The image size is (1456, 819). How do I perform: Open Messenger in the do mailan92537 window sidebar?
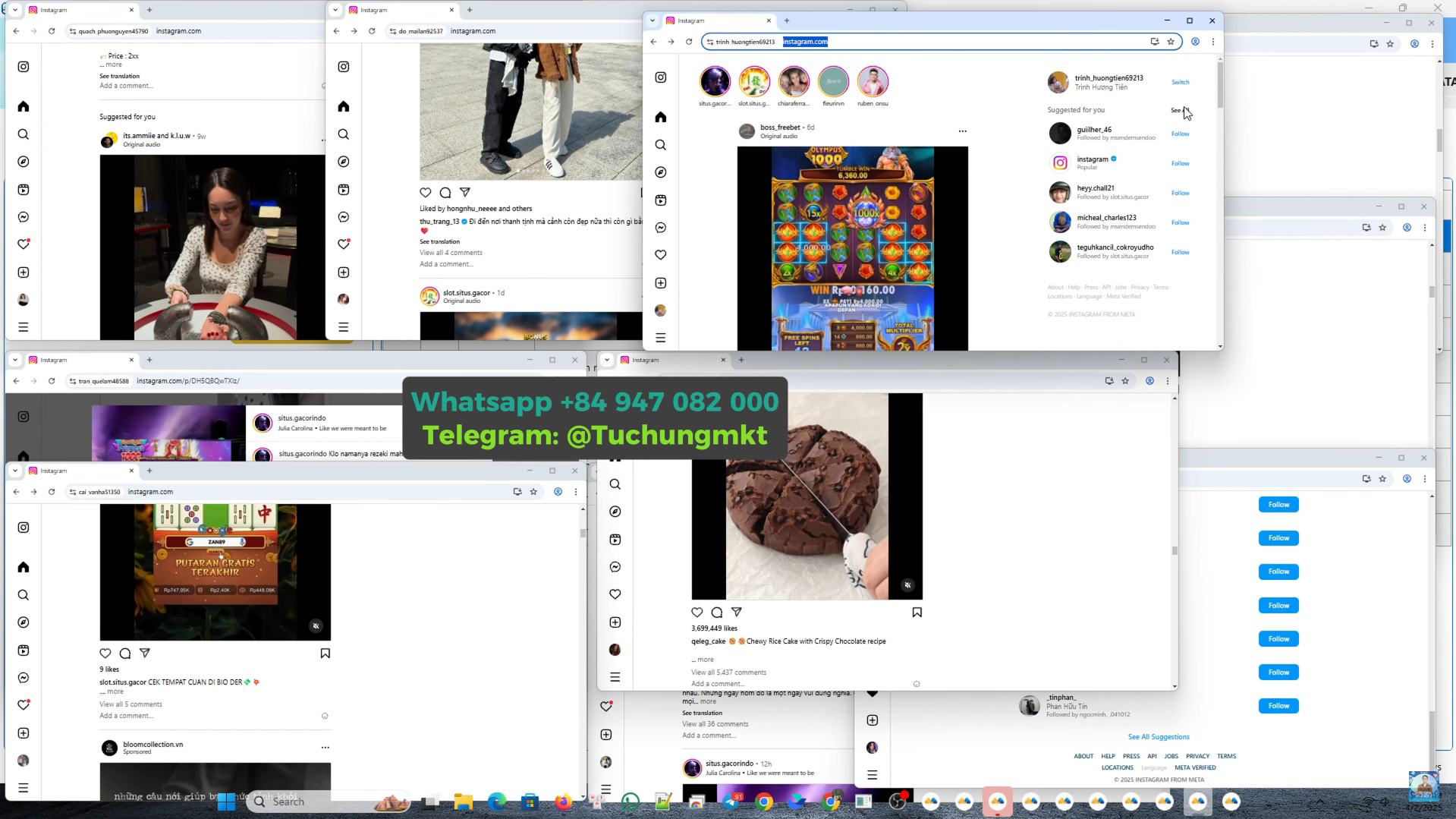tap(344, 217)
